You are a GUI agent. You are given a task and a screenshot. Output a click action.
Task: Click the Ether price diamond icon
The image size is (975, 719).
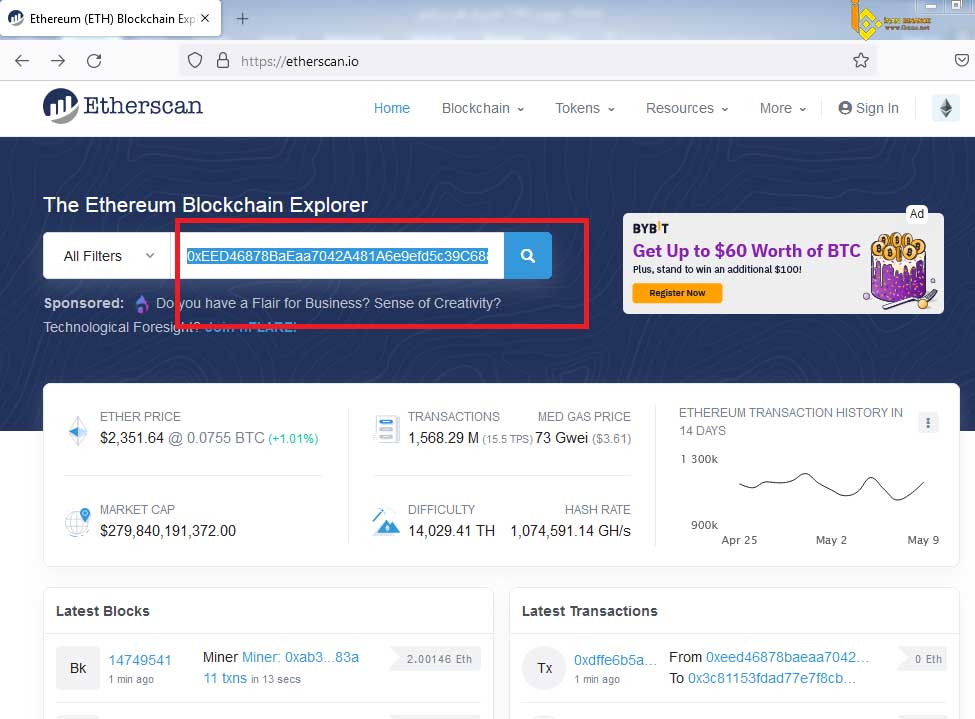(x=78, y=430)
